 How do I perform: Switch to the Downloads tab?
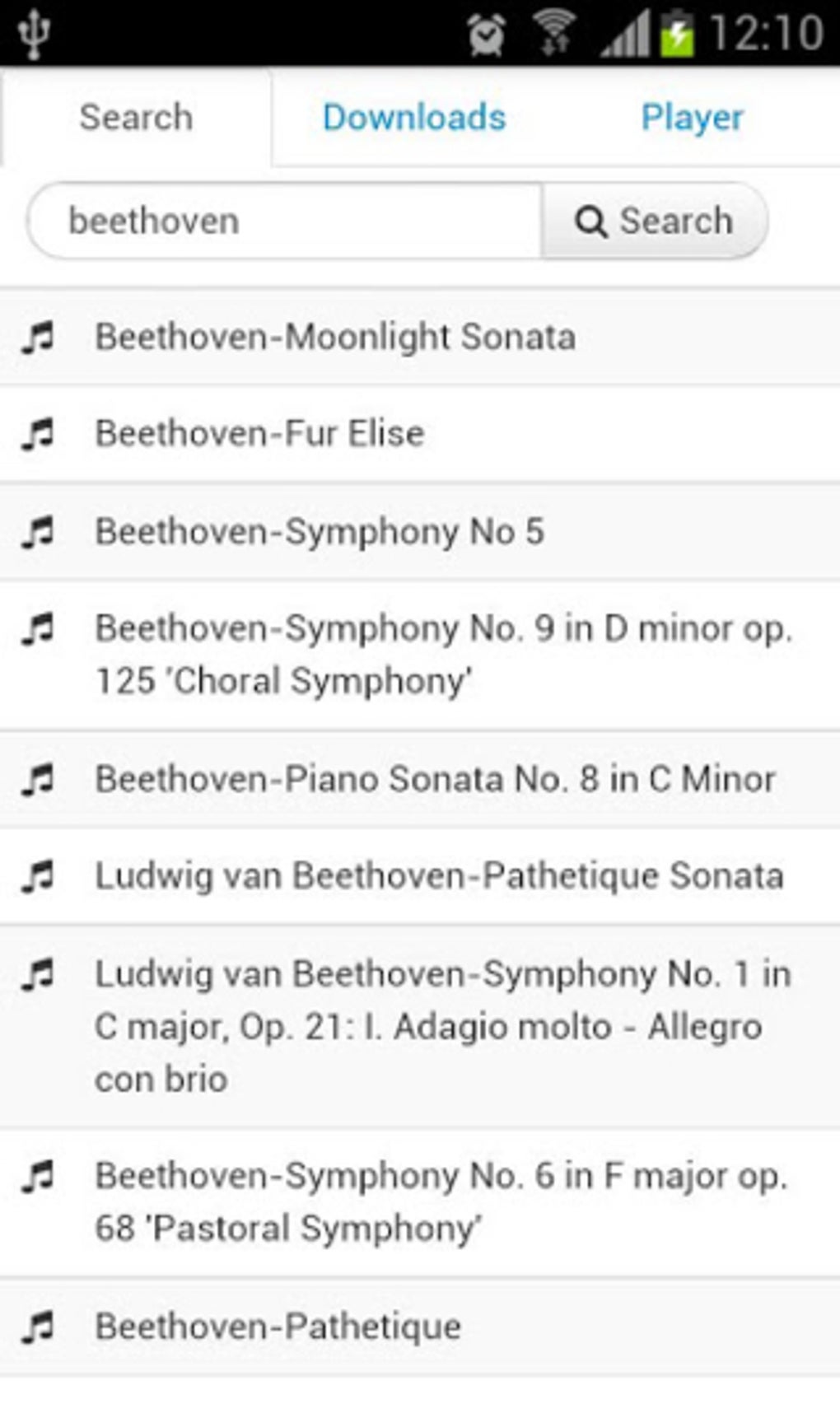click(x=414, y=118)
